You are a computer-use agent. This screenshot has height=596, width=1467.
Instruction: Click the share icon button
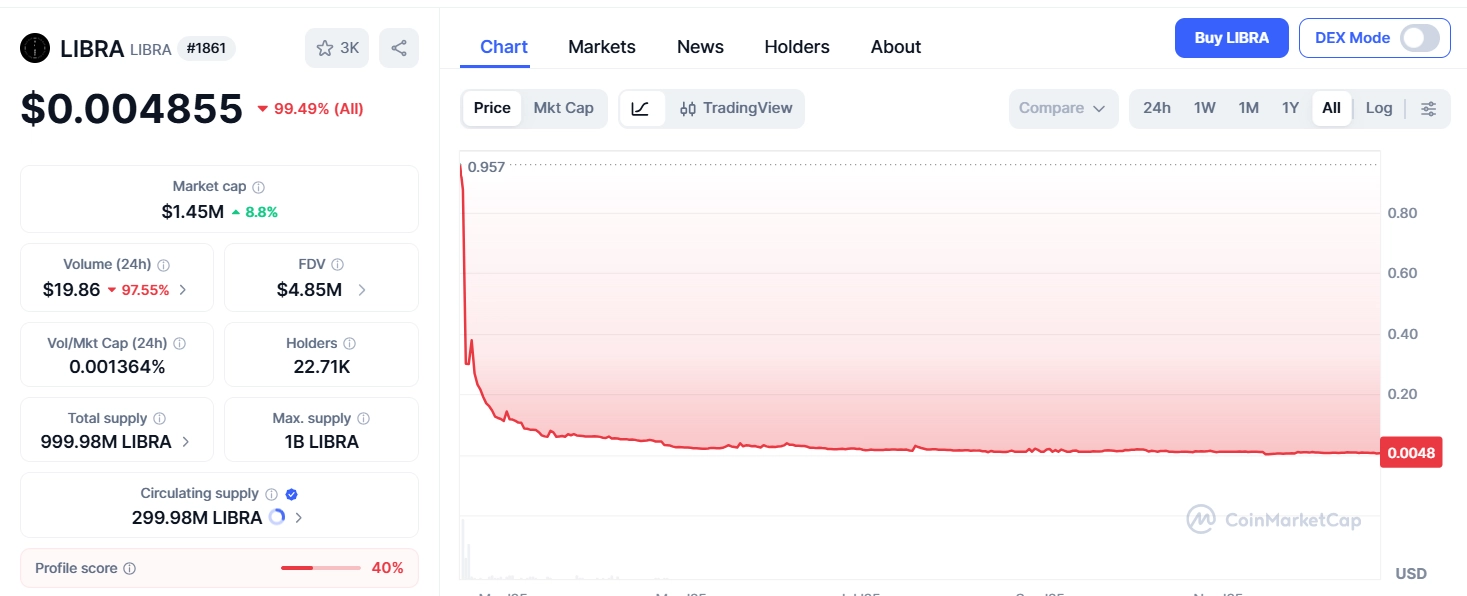pos(399,48)
